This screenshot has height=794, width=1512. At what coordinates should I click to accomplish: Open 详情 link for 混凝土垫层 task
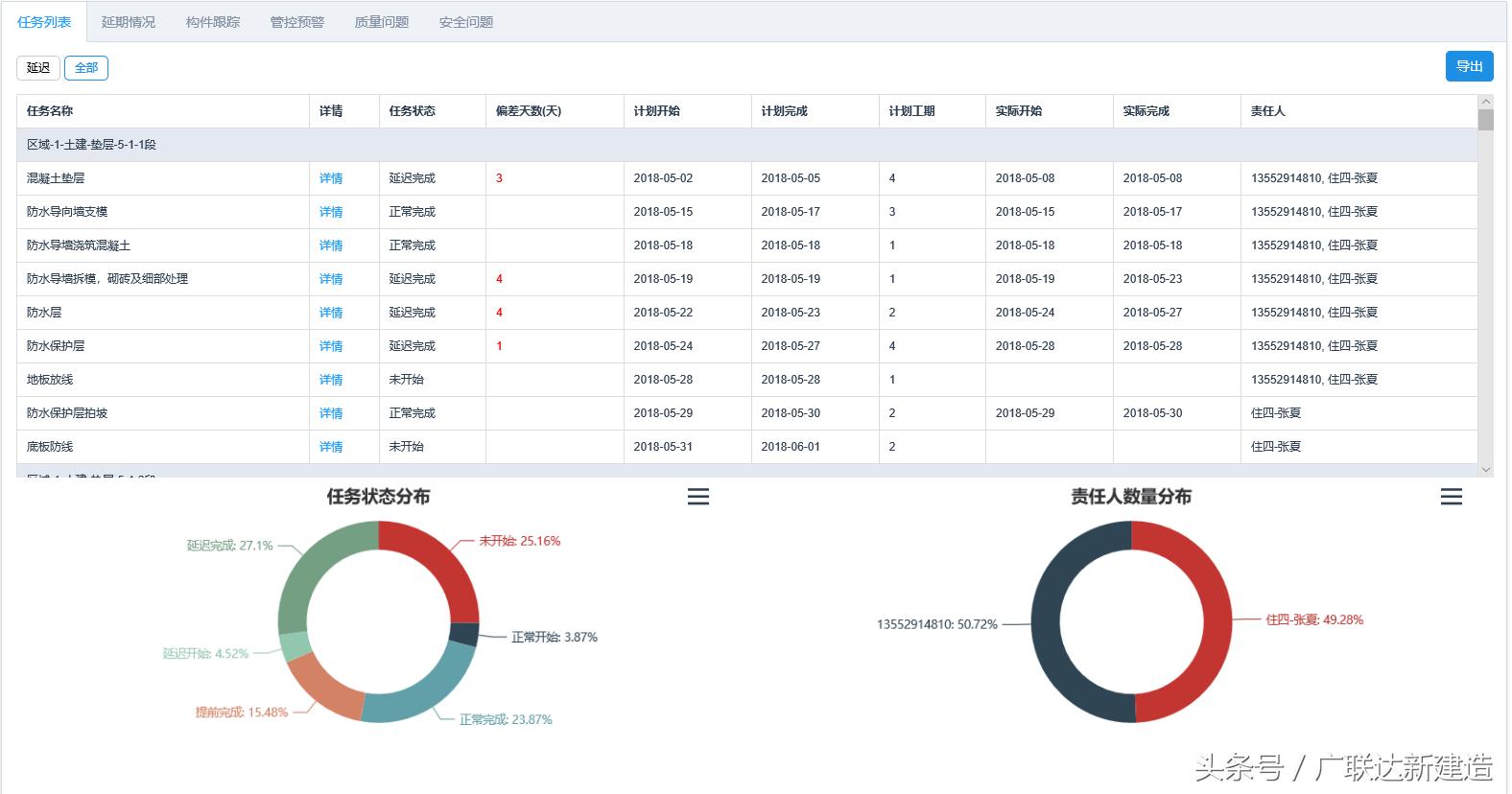coord(331,178)
